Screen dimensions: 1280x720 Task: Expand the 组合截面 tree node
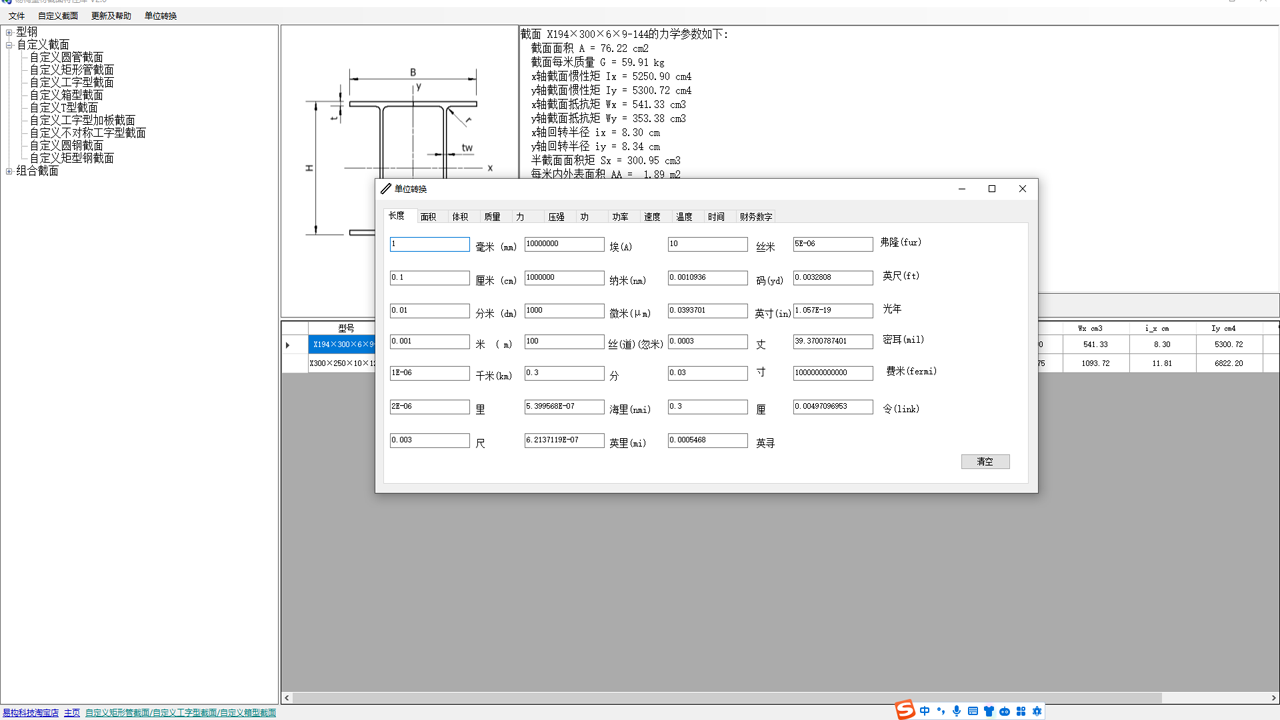[x=9, y=171]
